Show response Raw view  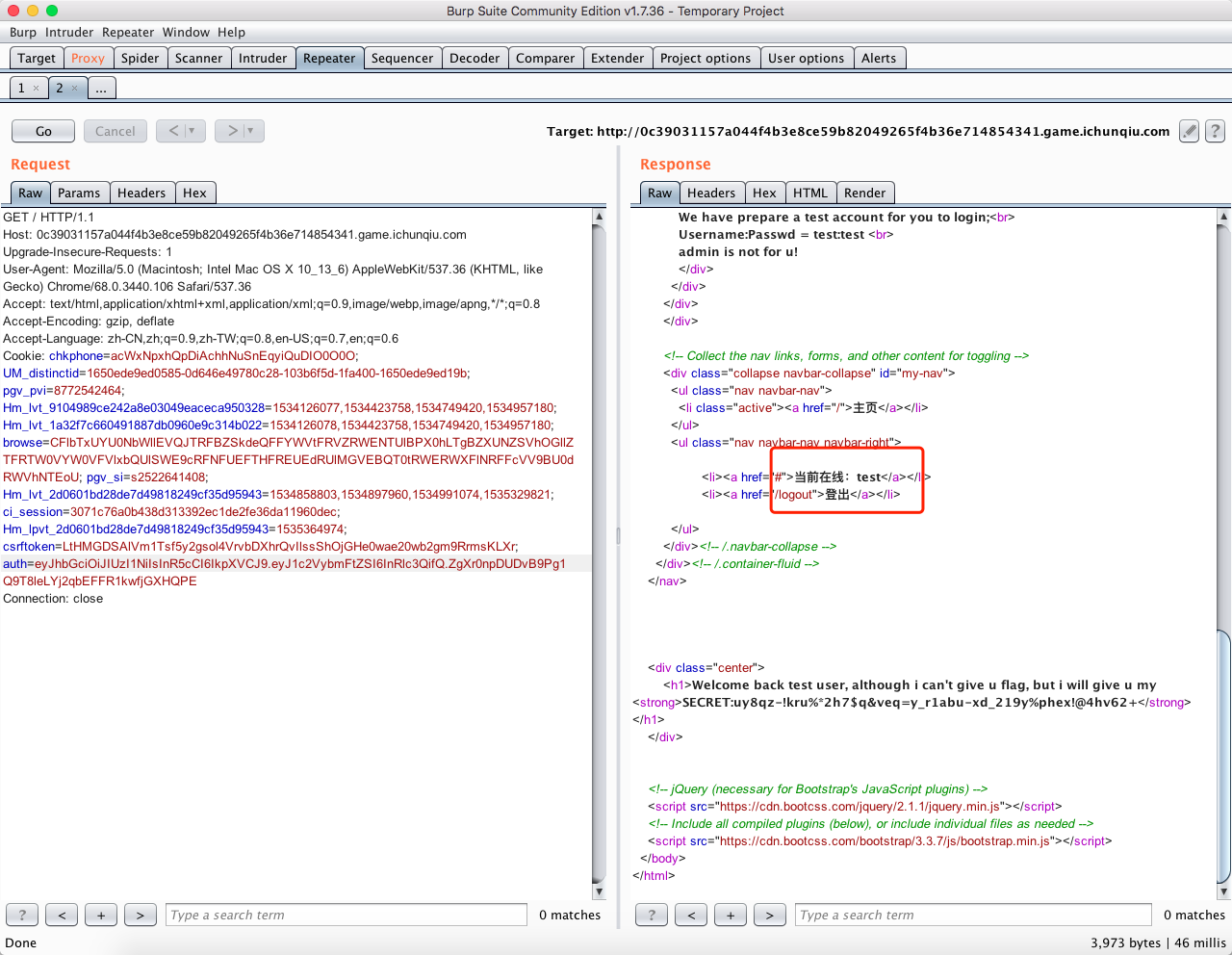pyautogui.click(x=660, y=193)
